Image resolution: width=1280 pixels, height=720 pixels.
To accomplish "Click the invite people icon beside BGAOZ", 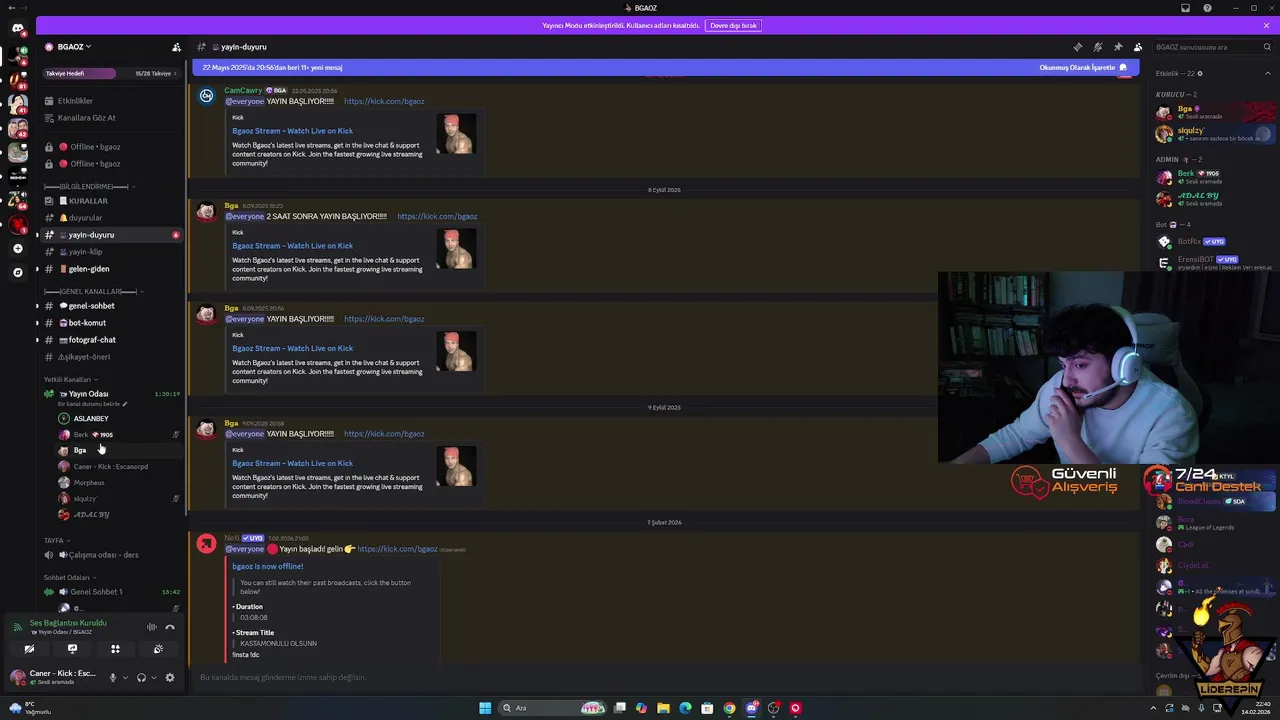I will (176, 47).
